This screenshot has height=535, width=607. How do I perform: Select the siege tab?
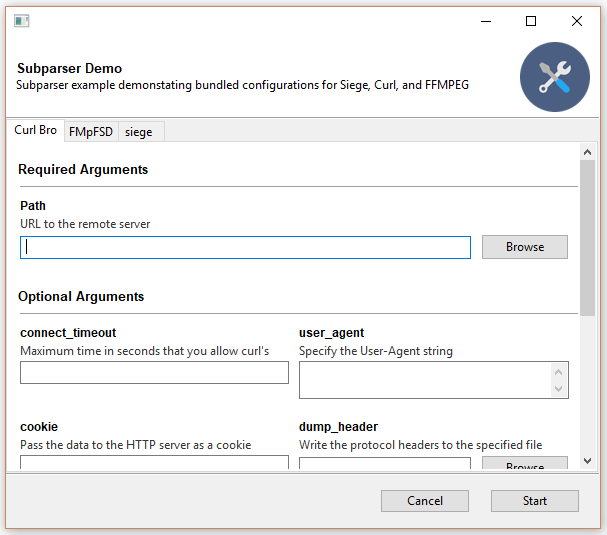[x=139, y=132]
